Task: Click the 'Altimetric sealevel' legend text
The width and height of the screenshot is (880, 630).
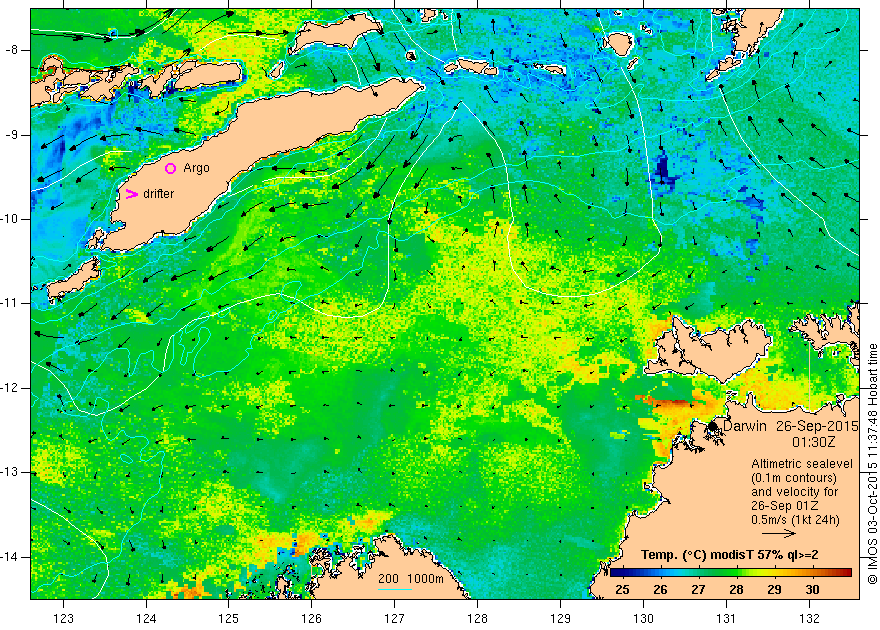Action: point(802,464)
